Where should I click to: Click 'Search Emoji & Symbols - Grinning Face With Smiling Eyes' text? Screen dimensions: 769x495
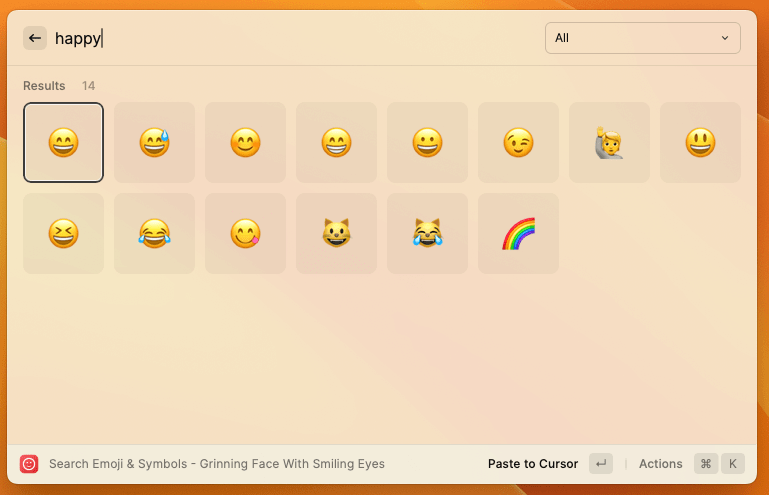(x=217, y=464)
